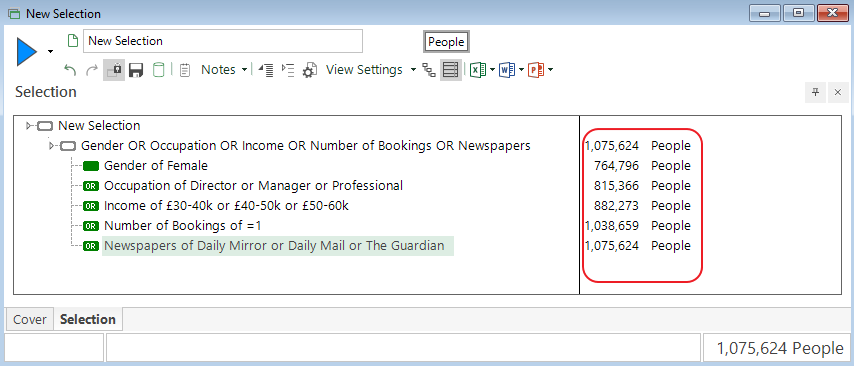Click the OR badge beside Occupation row
Screen dimensions: 854x366
pos(91,186)
